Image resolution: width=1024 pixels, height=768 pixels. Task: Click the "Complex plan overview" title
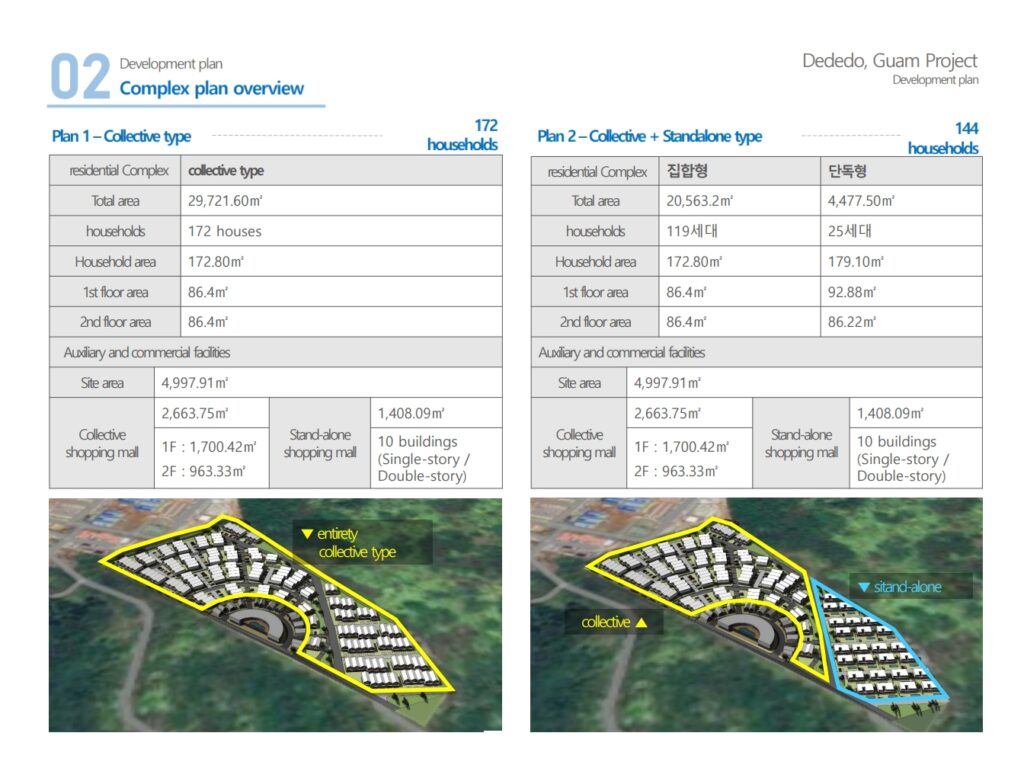(211, 88)
